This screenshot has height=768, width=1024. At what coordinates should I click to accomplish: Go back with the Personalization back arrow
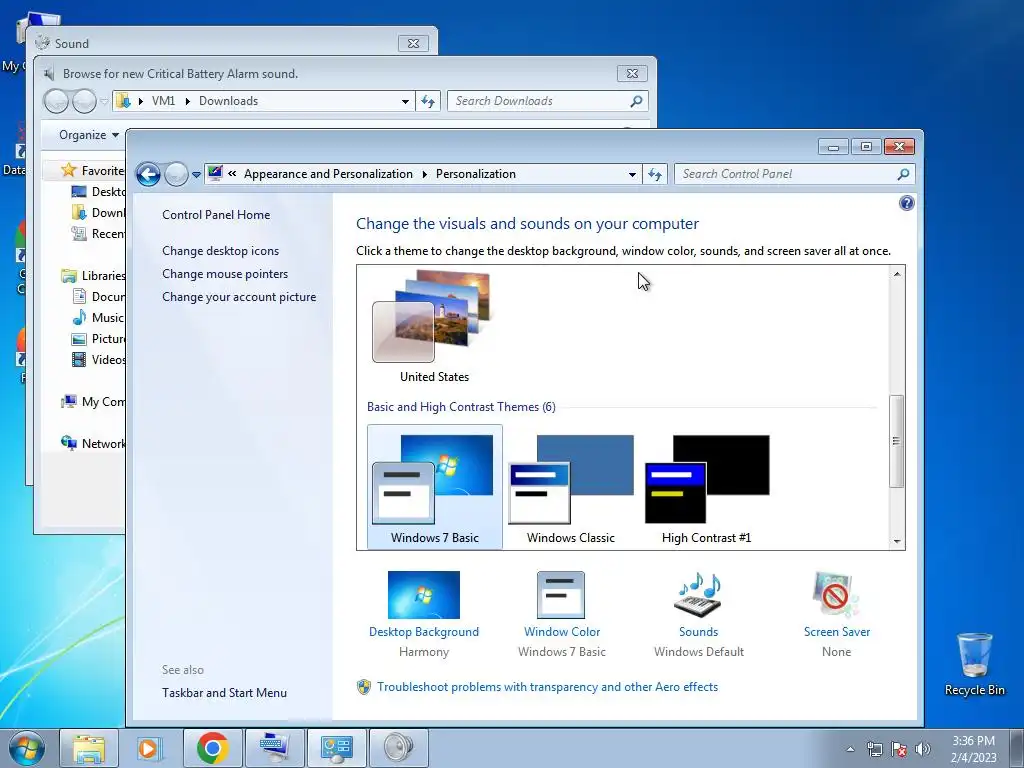pyautogui.click(x=148, y=174)
